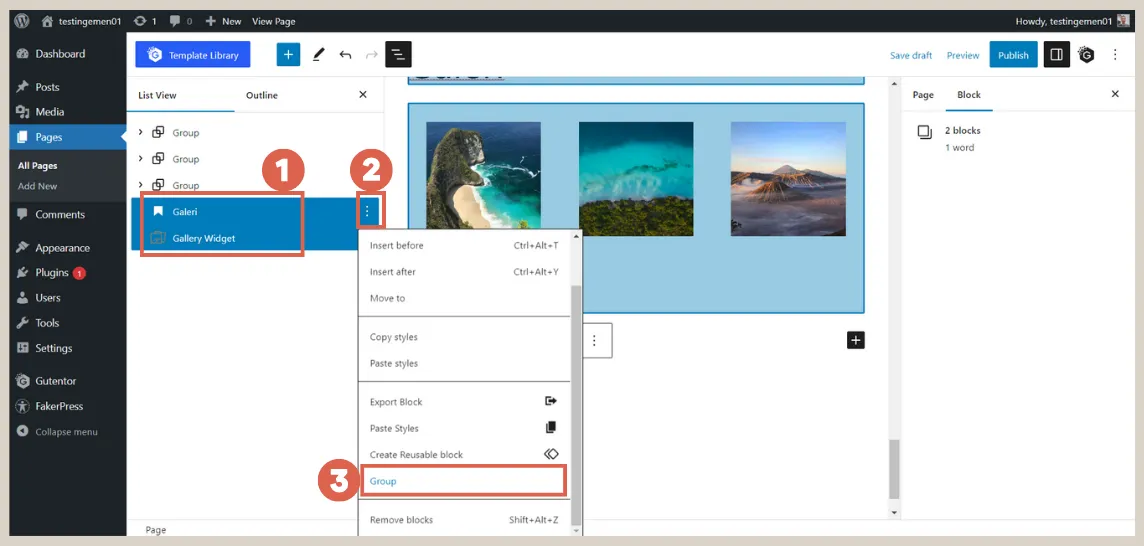The width and height of the screenshot is (1144, 546).
Task: Click the blue Publish button
Action: [1013, 55]
